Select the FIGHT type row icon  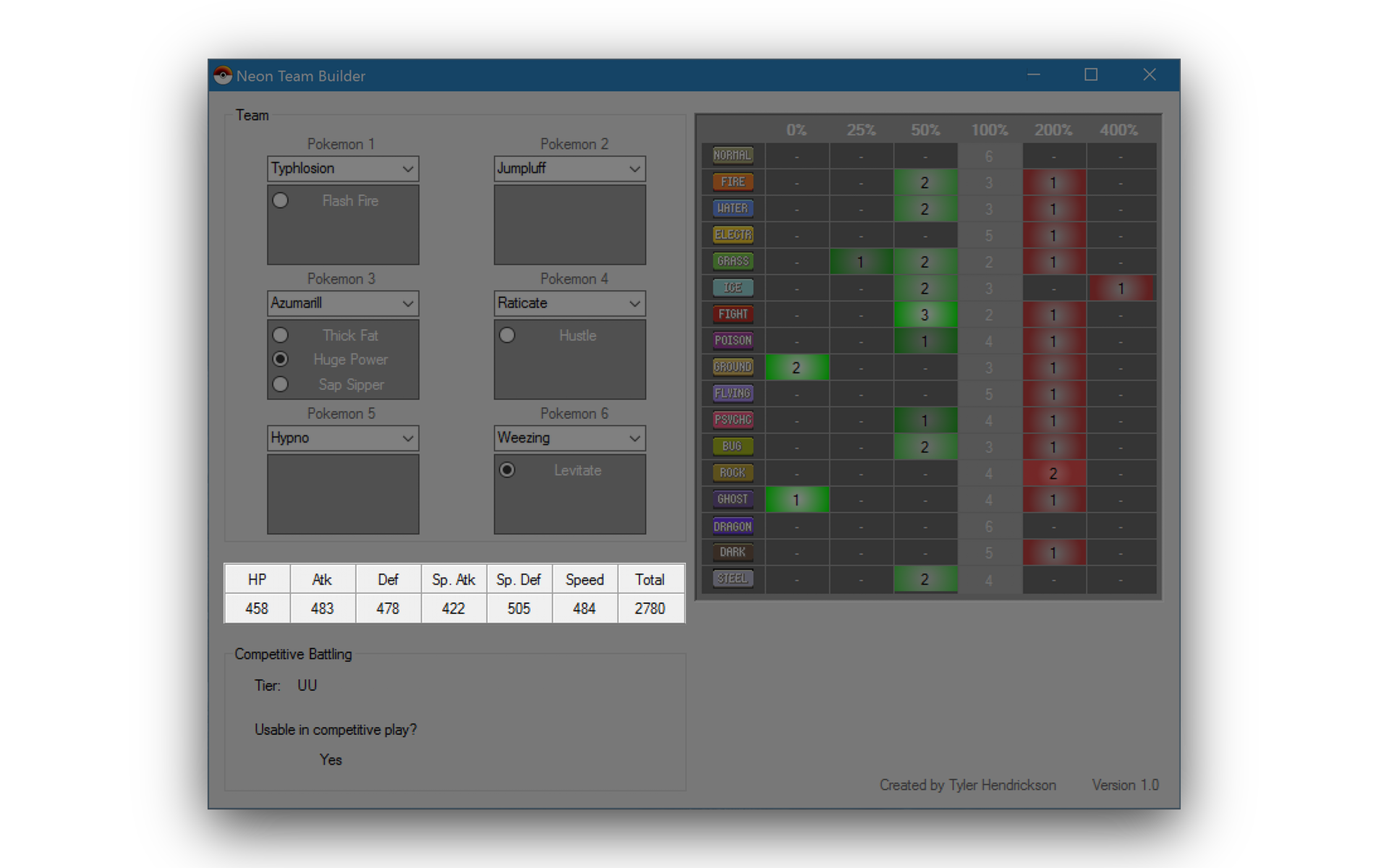pos(732,313)
